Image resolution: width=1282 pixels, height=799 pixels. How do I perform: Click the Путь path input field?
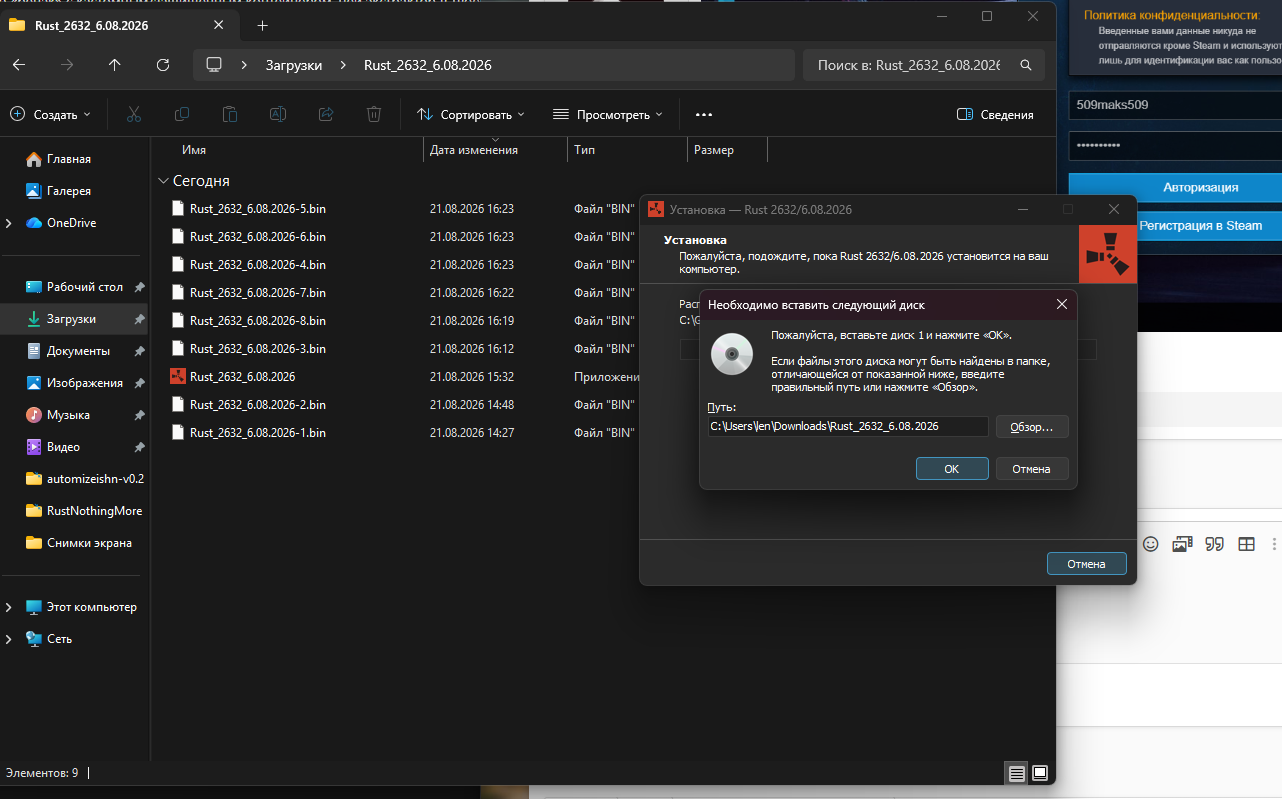click(x=848, y=427)
